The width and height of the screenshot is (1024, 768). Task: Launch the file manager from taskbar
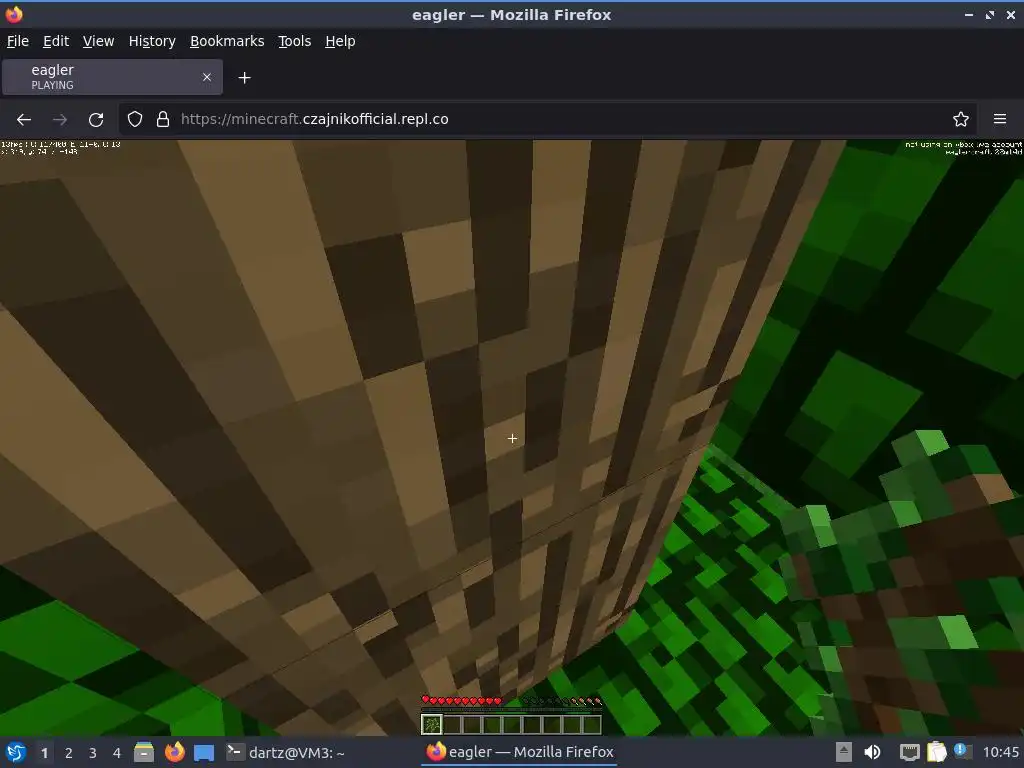144,752
